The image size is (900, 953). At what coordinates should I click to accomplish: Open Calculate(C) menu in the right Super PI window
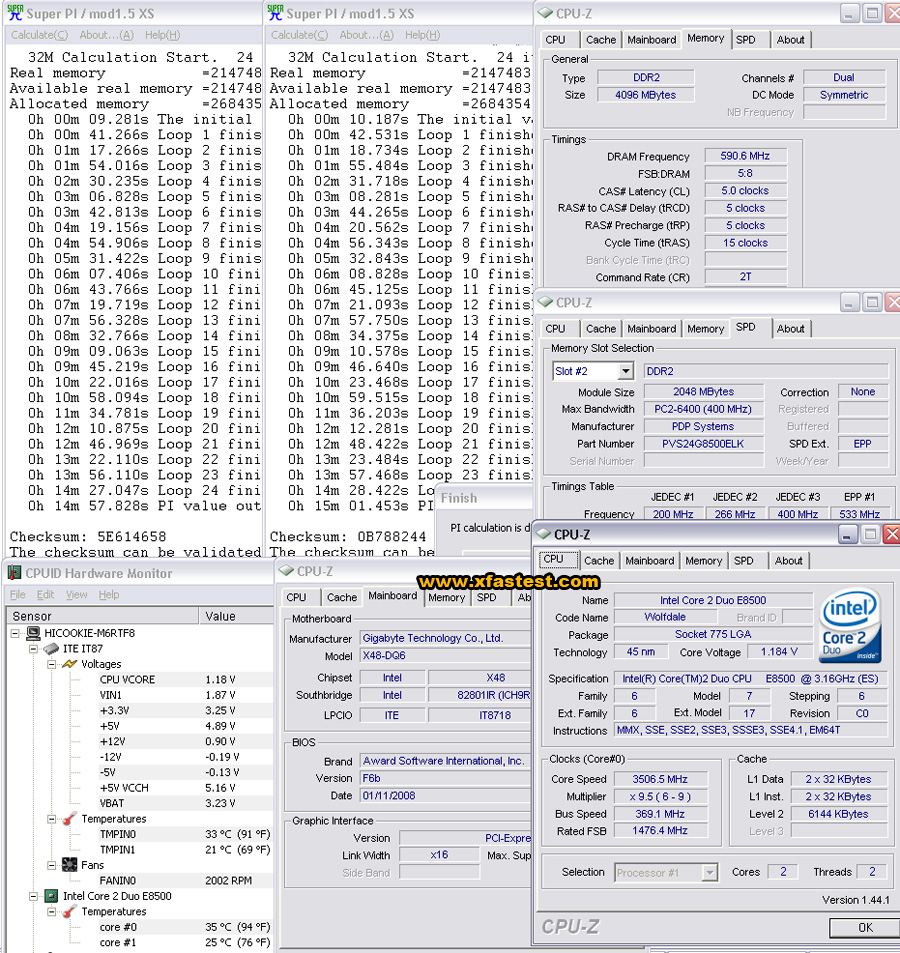(x=300, y=35)
